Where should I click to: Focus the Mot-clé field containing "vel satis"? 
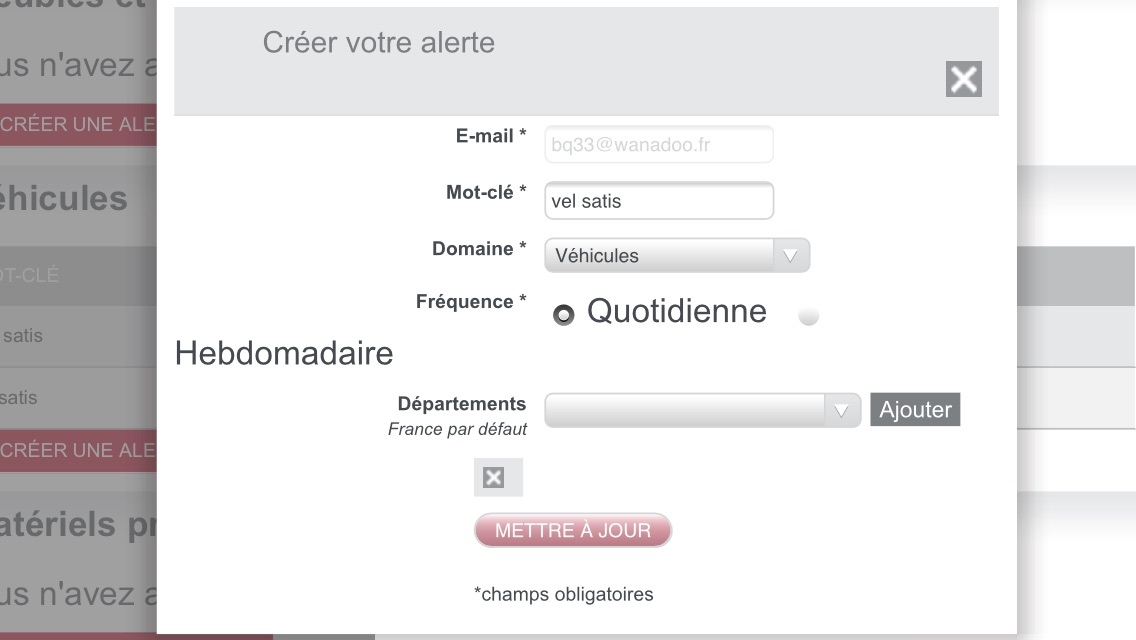click(659, 201)
